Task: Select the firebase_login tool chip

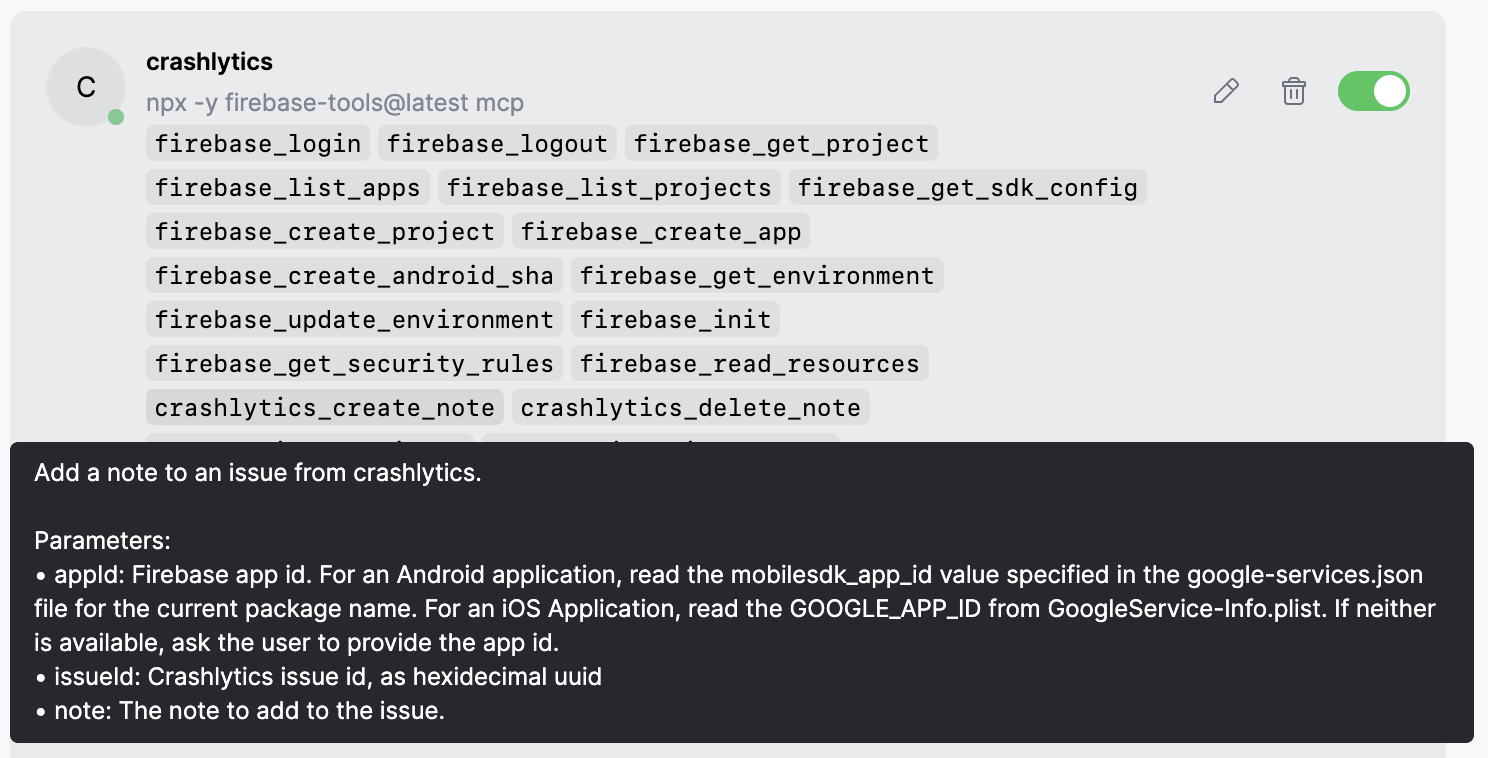Action: (257, 143)
